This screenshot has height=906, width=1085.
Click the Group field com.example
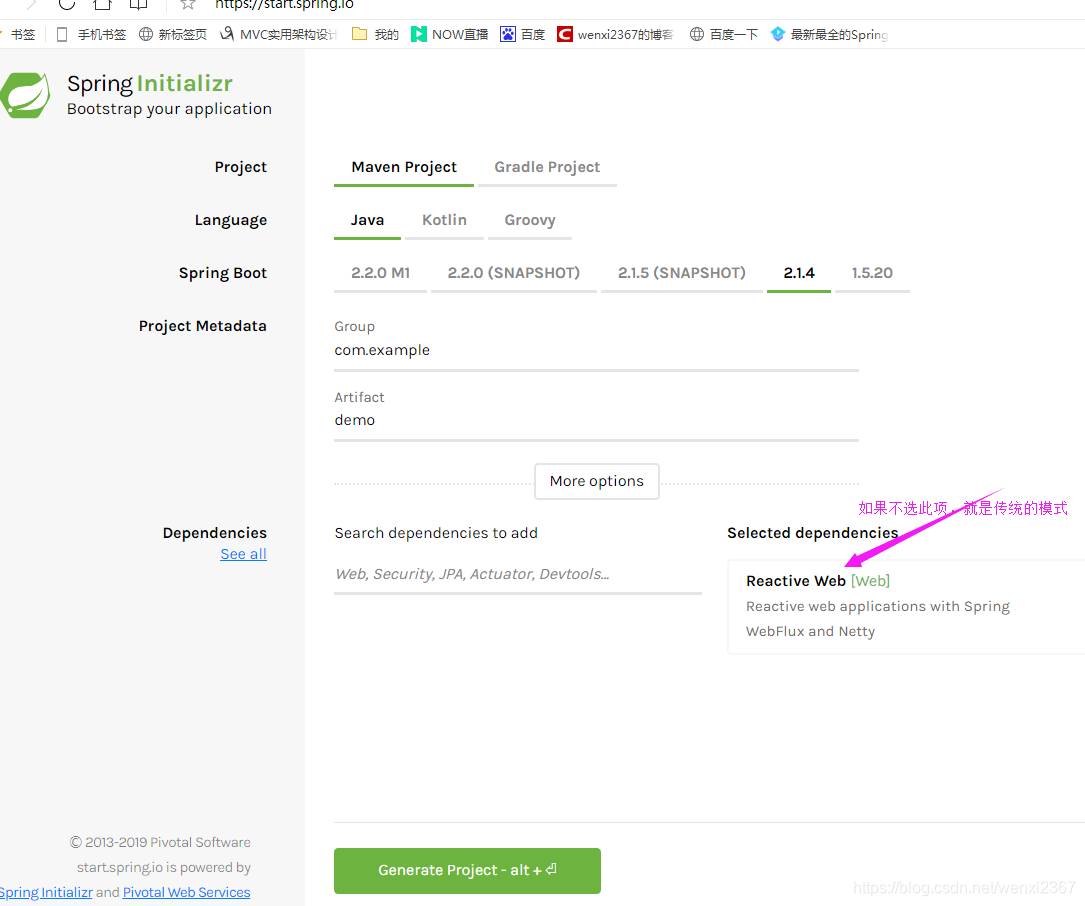click(596, 351)
